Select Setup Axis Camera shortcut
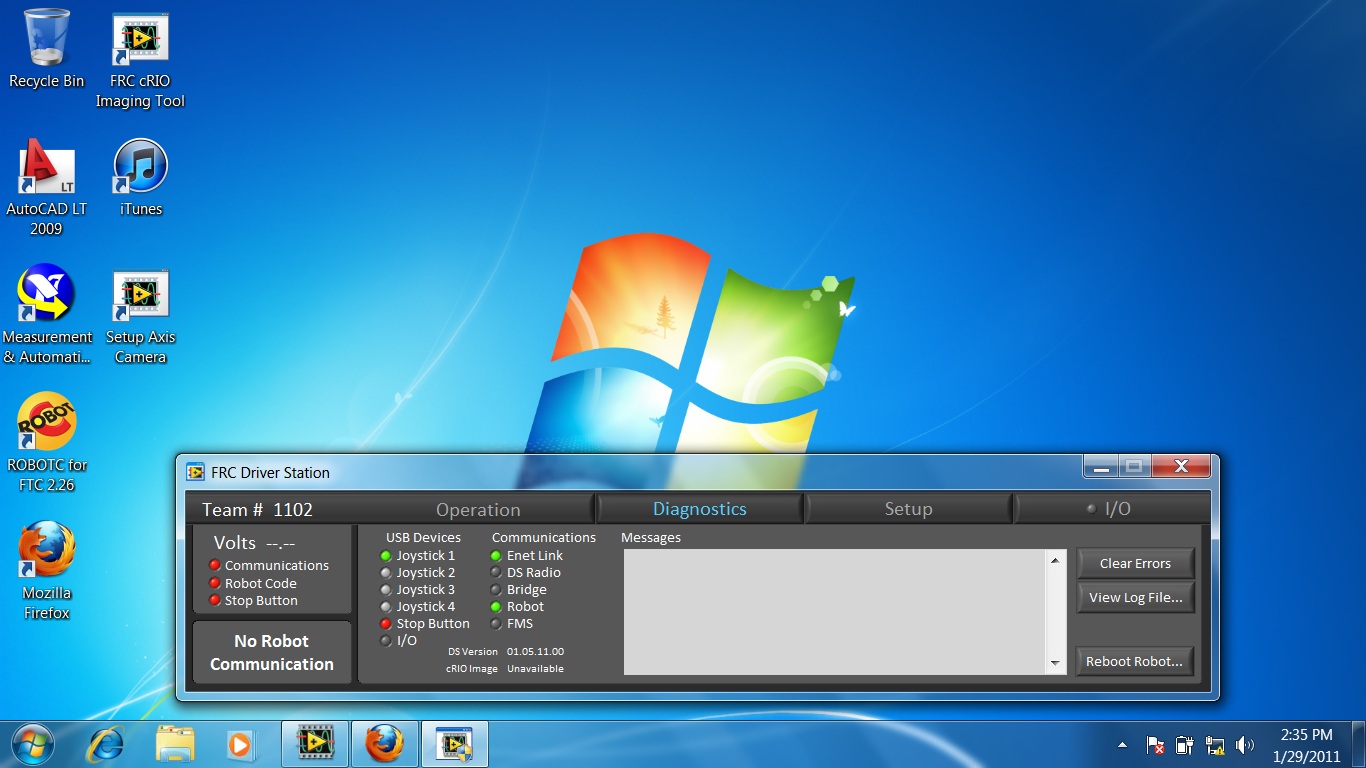 tap(140, 315)
